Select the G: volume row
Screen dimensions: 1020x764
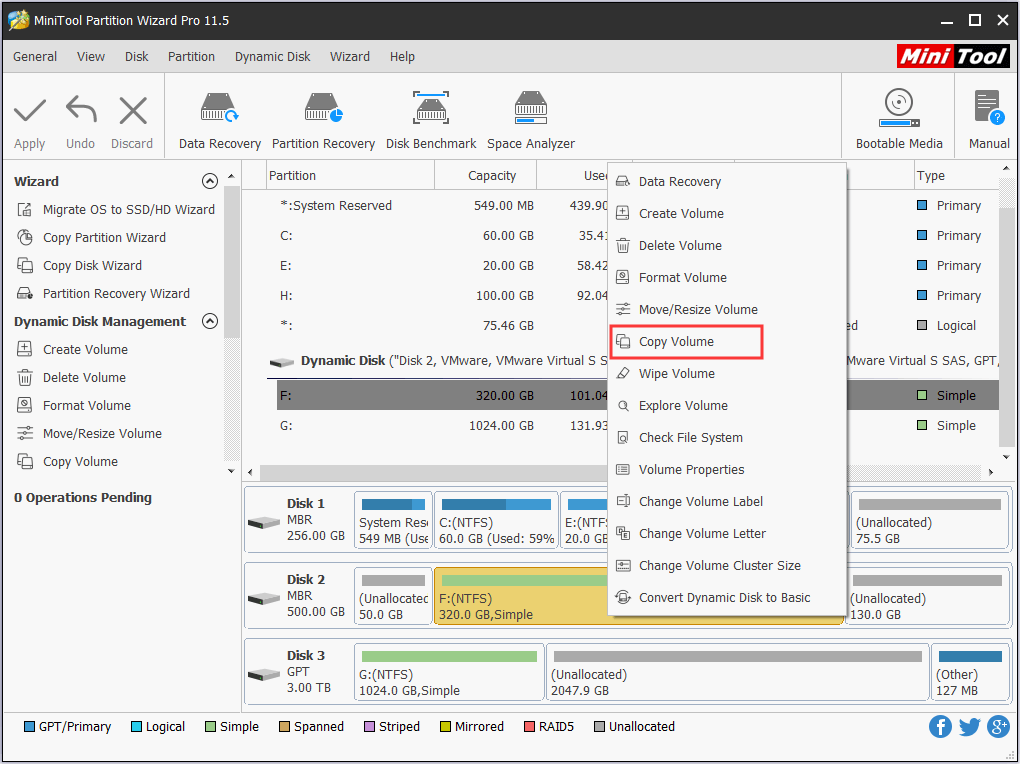[x=442, y=426]
